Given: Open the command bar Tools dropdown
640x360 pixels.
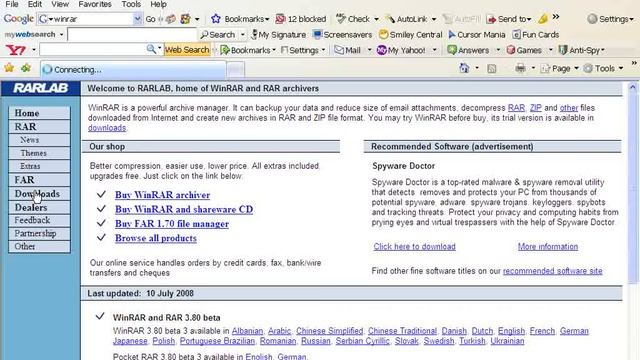Looking at the screenshot, I should coord(604,69).
